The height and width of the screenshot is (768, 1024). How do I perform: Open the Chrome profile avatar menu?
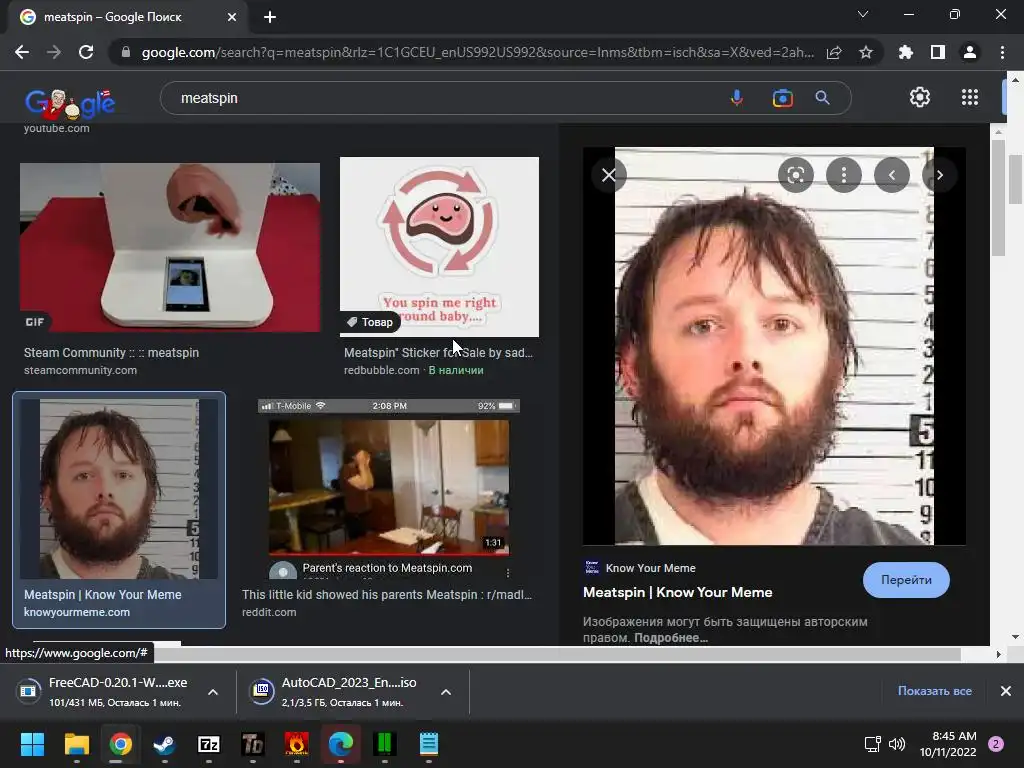click(x=970, y=52)
